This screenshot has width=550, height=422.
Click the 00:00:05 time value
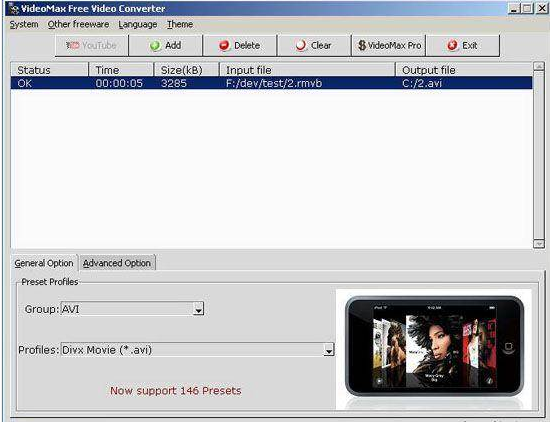[119, 83]
